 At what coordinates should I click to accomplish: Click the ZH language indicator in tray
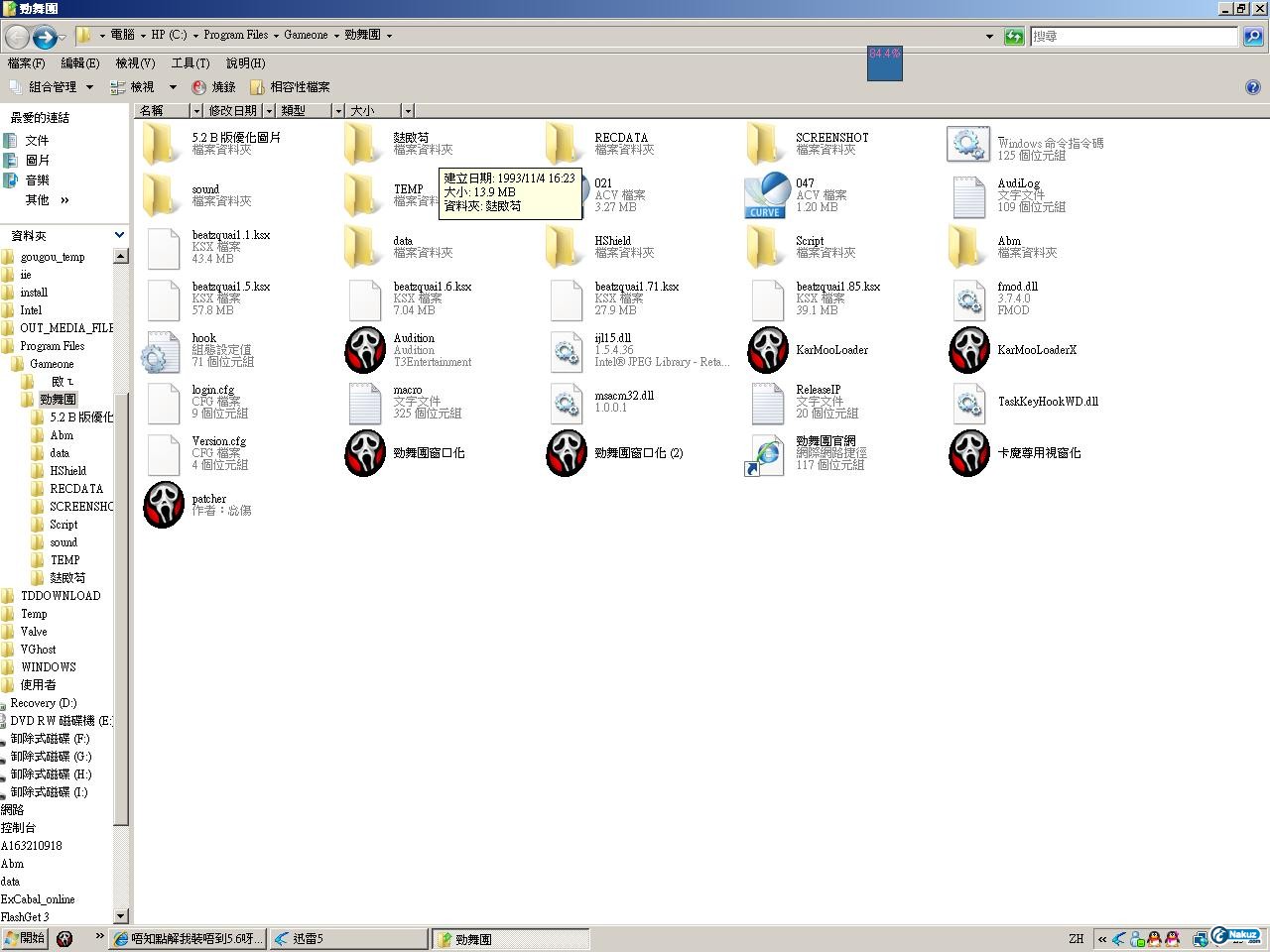coord(1077,938)
